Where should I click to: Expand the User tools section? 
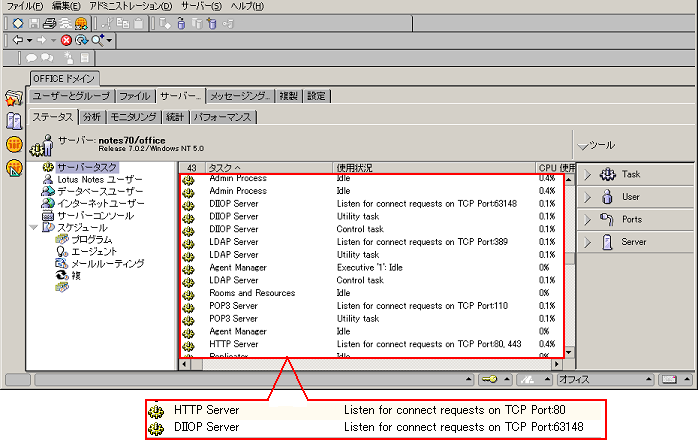point(587,197)
